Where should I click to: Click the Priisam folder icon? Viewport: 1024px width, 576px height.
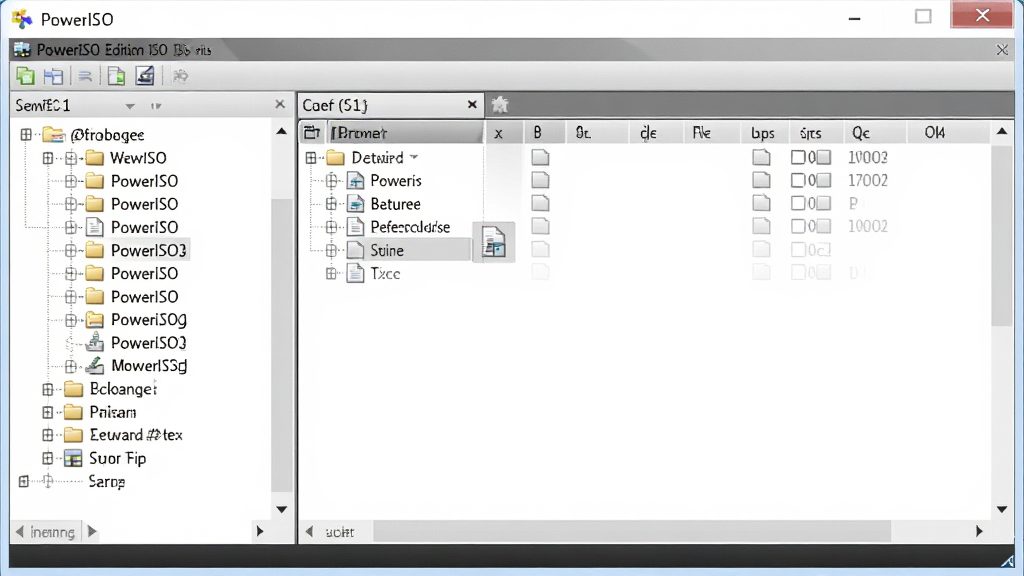click(73, 412)
